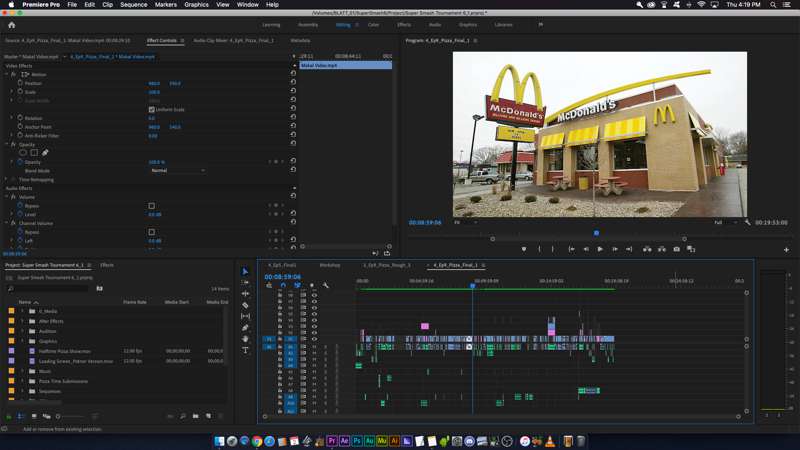800x450 pixels.
Task: Toggle Volume Bypass checkbox
Action: [152, 206]
